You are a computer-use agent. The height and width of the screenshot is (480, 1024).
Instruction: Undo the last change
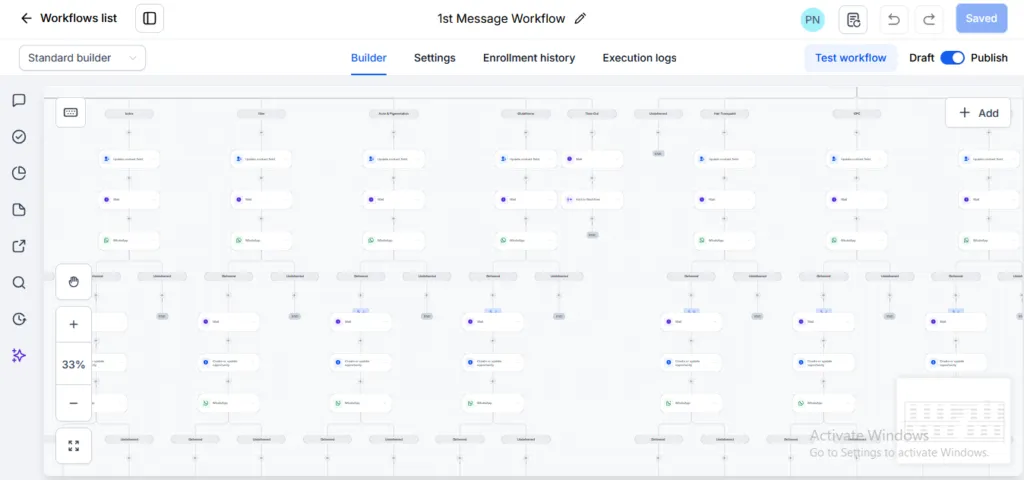pos(894,19)
